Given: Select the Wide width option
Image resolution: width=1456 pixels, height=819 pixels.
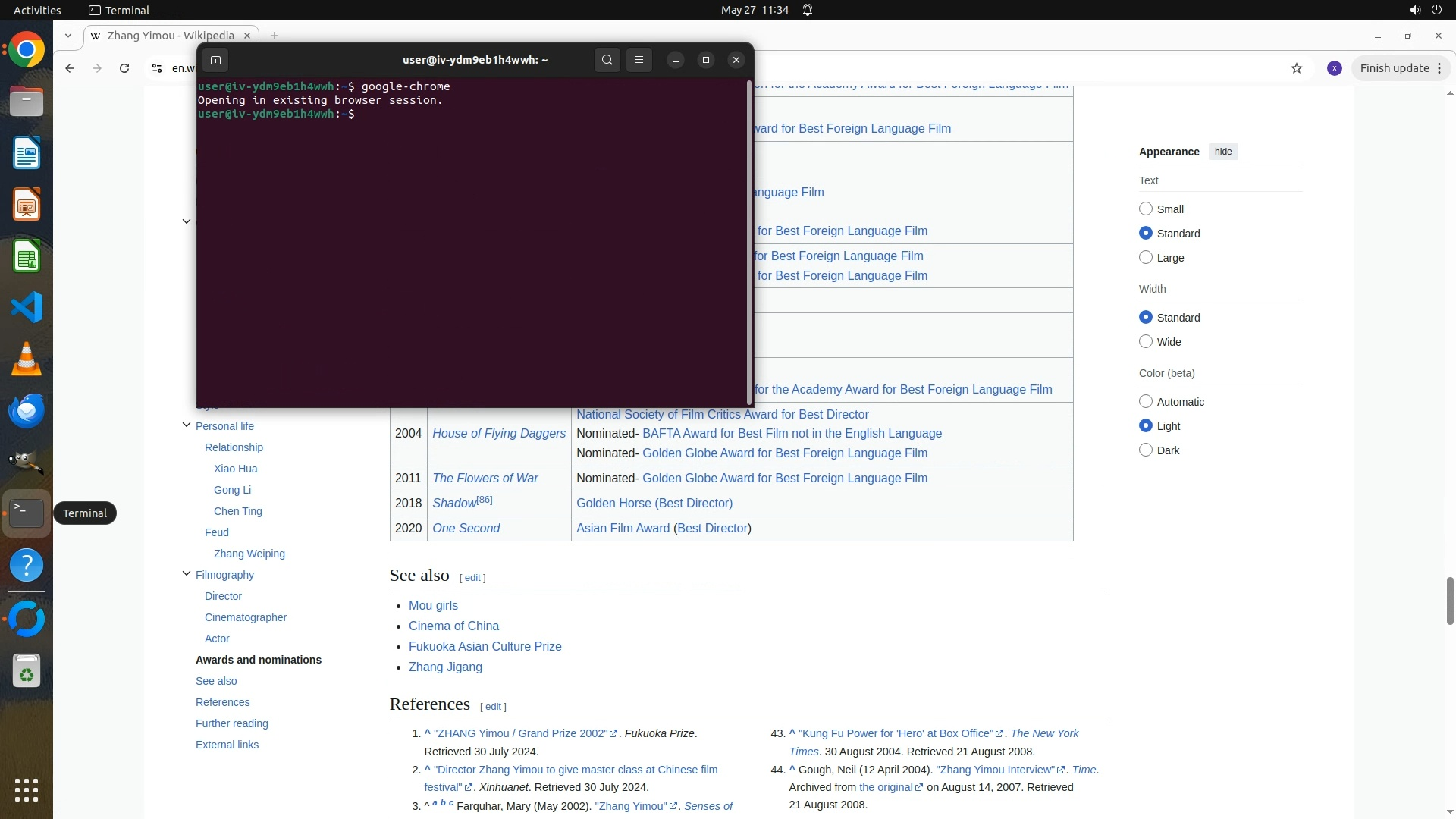Looking at the screenshot, I should [1146, 341].
